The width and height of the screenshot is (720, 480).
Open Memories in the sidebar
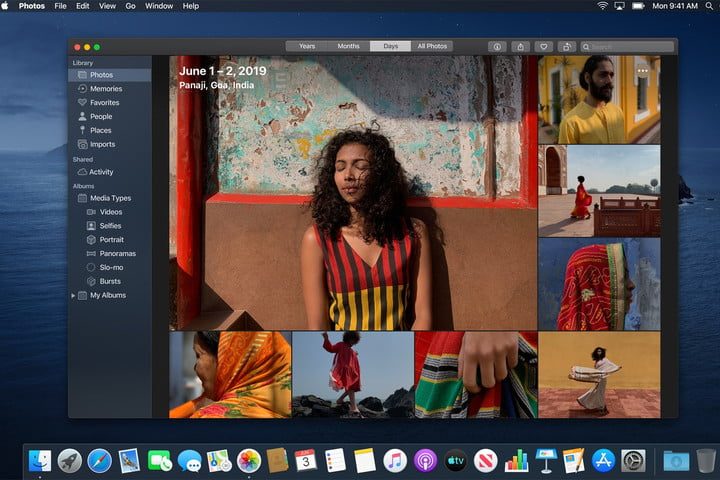point(105,89)
